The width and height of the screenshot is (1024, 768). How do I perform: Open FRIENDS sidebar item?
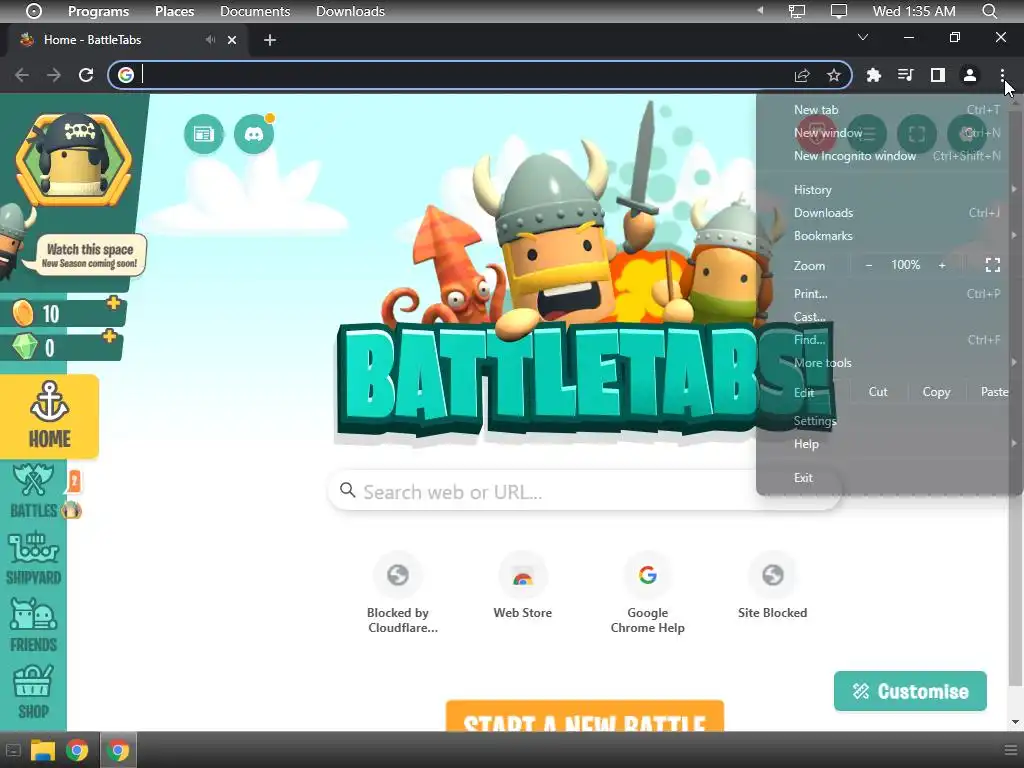(33, 626)
